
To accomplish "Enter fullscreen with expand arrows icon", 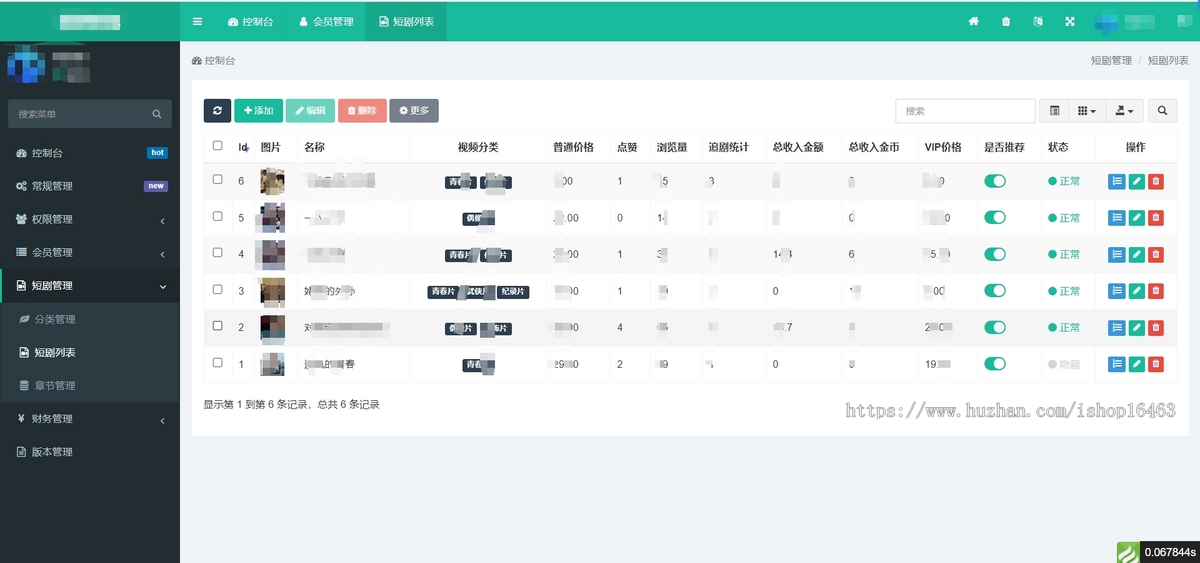I will [x=1070, y=21].
